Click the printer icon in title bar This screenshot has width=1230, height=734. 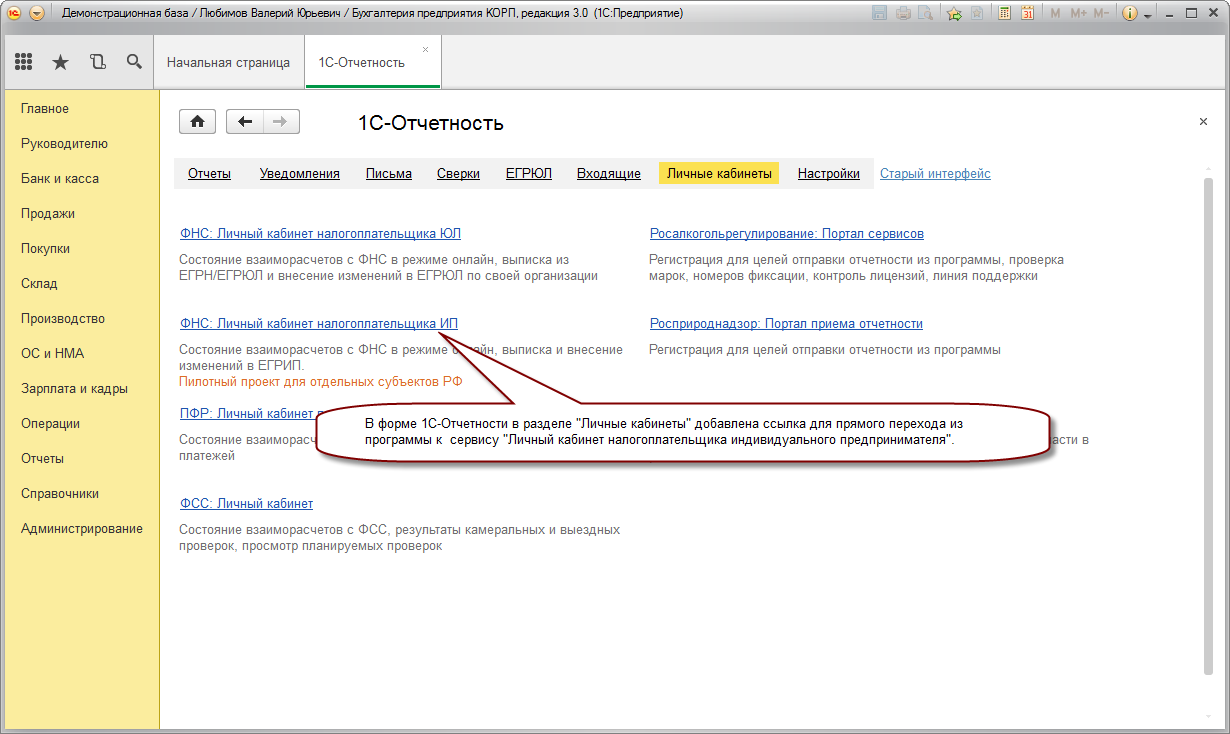pyautogui.click(x=903, y=14)
